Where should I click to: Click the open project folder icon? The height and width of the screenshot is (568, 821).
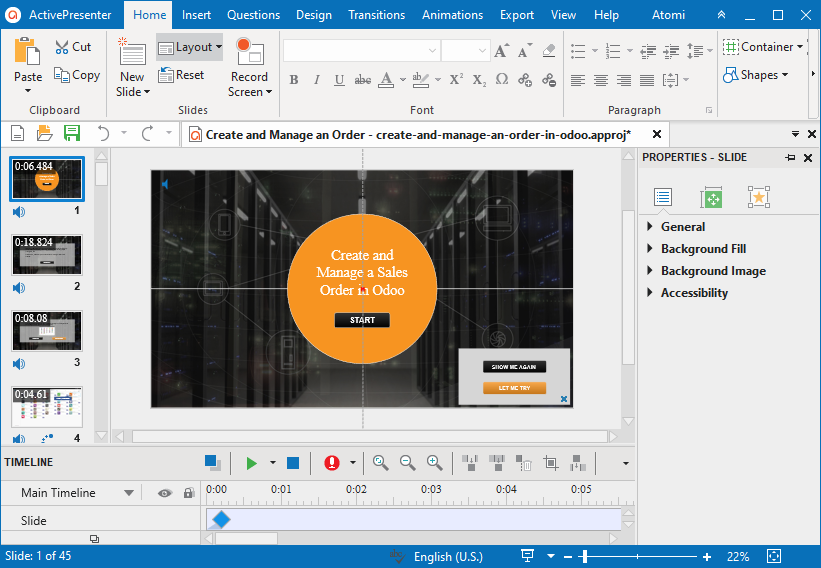[x=45, y=133]
